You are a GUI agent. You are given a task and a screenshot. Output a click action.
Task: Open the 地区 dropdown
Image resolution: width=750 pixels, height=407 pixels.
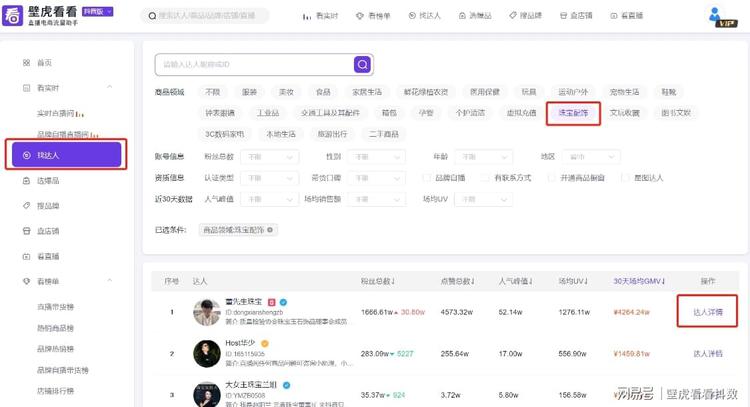(x=591, y=157)
